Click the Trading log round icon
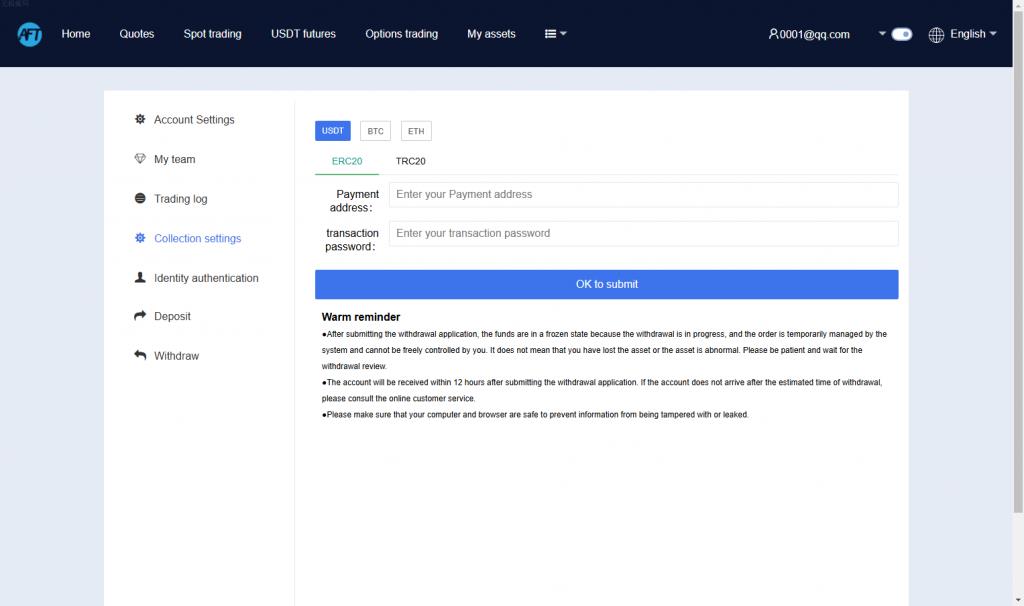The image size is (1024, 606). [x=140, y=199]
